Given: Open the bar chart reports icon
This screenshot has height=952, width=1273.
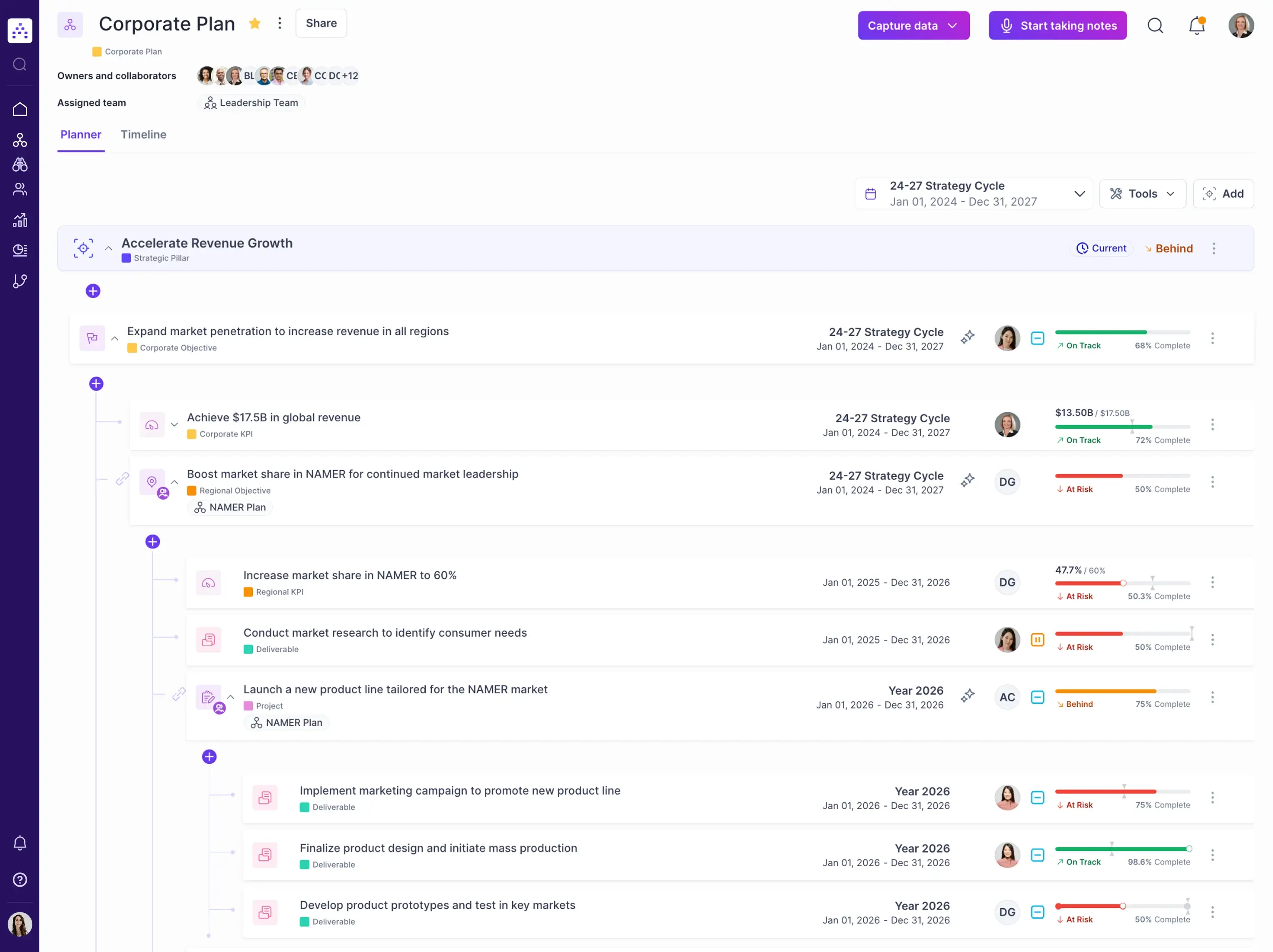Looking at the screenshot, I should [20, 220].
